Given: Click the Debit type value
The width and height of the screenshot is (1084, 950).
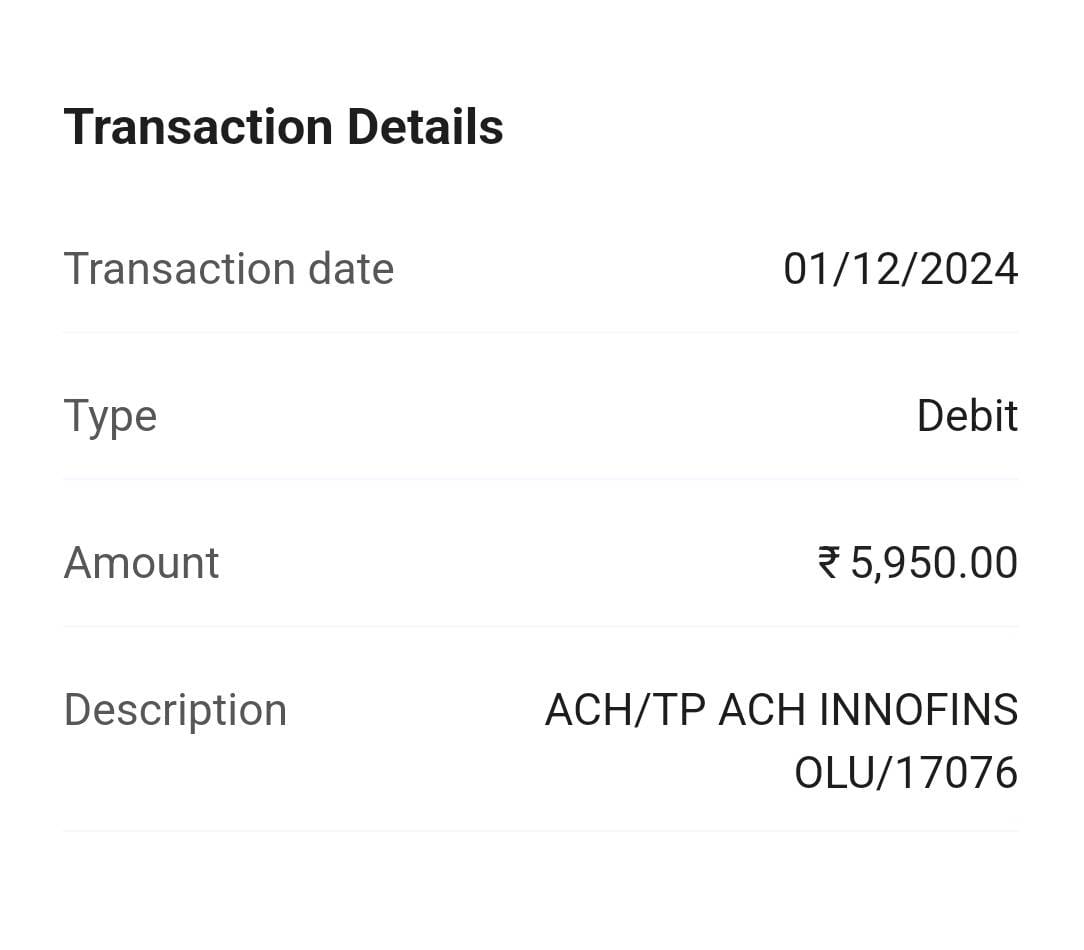Looking at the screenshot, I should click(966, 416).
